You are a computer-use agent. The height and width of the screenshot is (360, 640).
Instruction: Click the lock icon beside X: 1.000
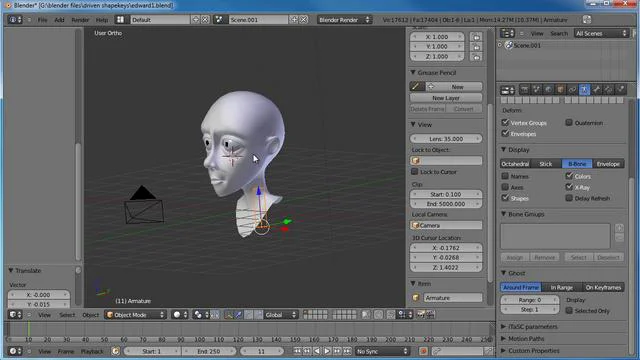(x=476, y=37)
